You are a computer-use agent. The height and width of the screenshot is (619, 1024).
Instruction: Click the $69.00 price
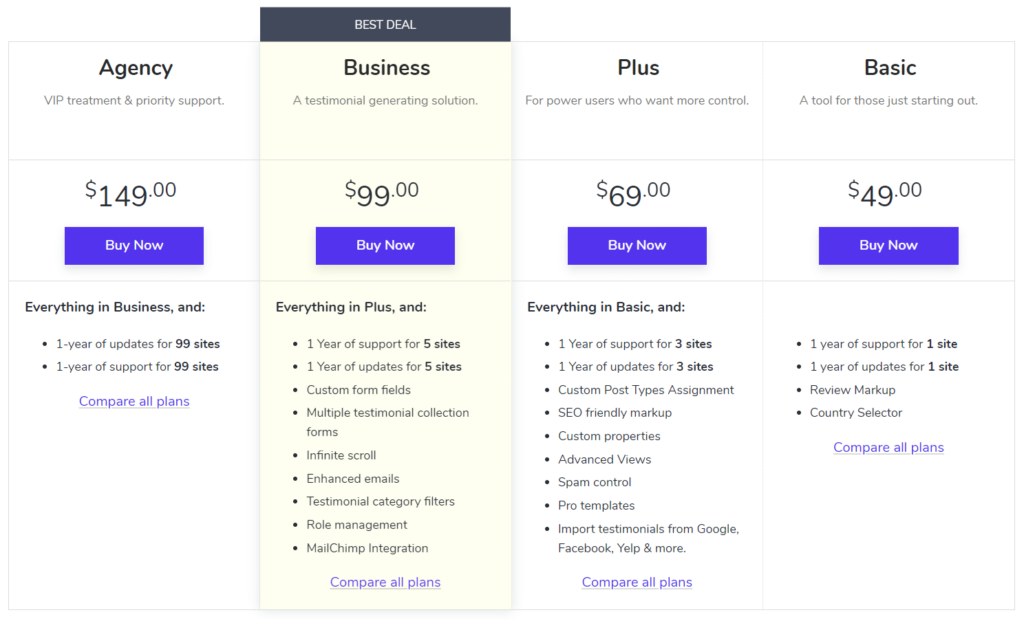(633, 193)
